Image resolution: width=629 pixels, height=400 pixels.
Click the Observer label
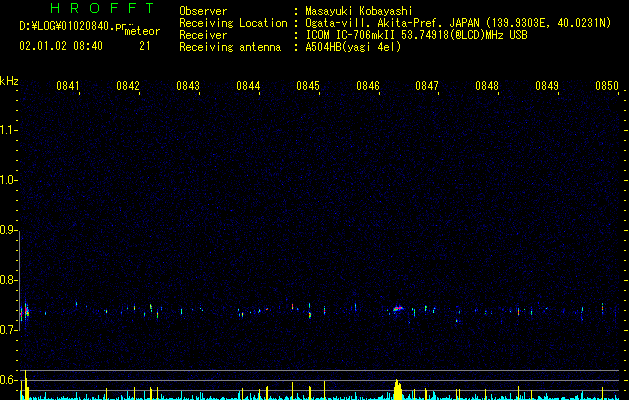pyautogui.click(x=203, y=11)
